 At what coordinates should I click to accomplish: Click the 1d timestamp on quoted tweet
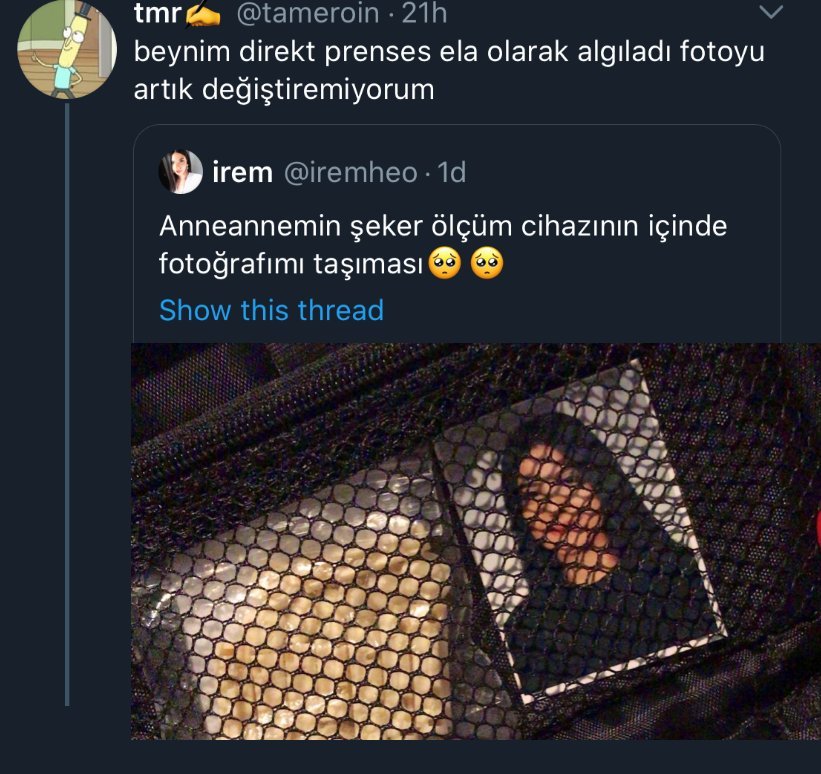point(452,172)
